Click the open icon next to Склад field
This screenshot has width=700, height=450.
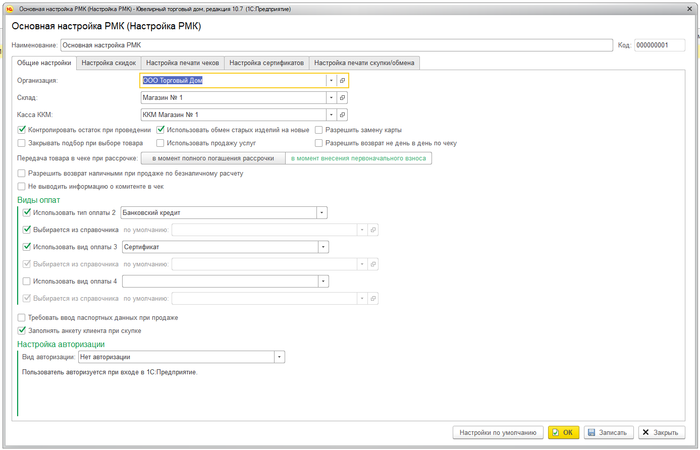[x=342, y=98]
